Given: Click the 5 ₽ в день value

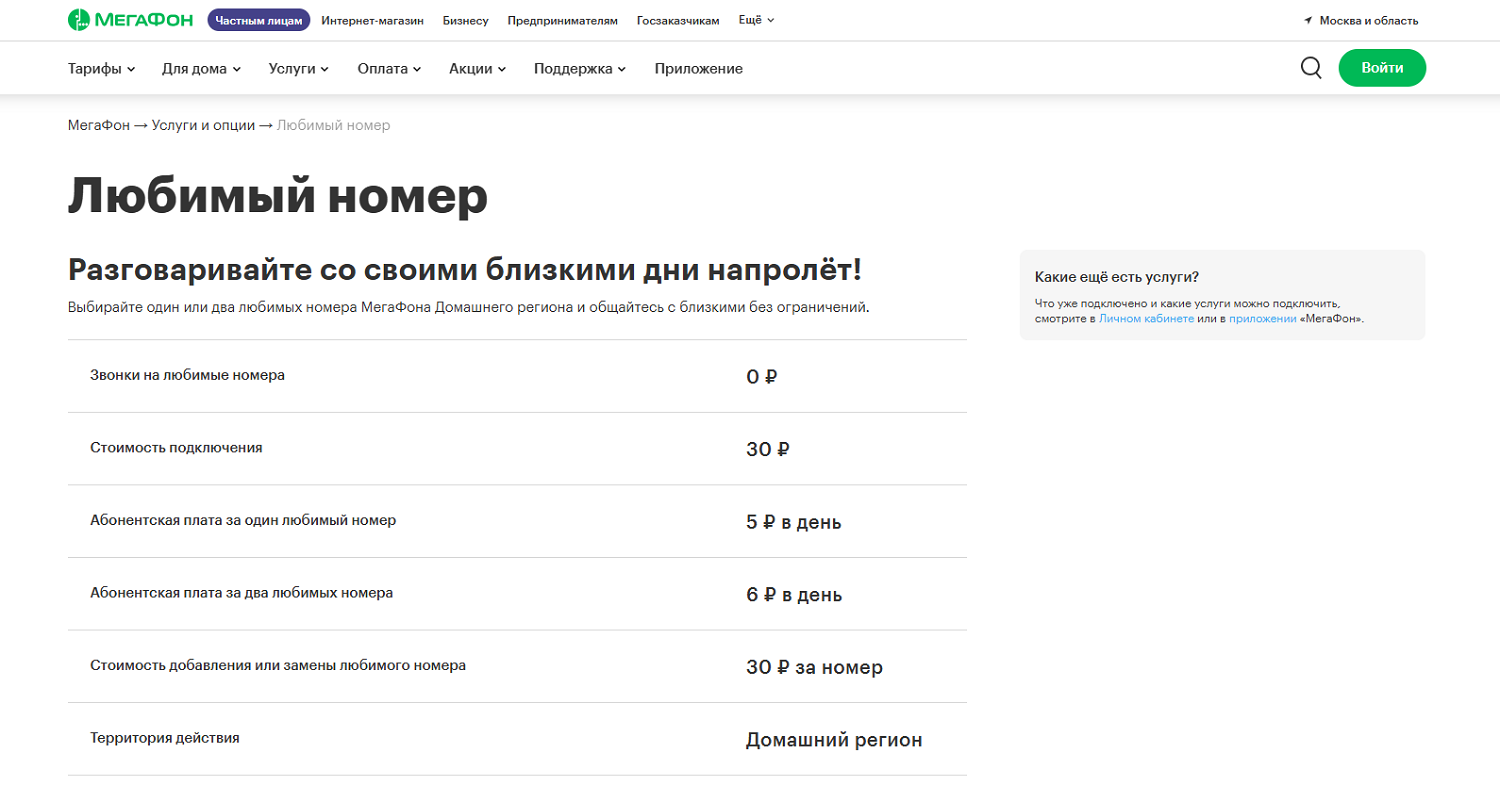Looking at the screenshot, I should click(x=794, y=522).
